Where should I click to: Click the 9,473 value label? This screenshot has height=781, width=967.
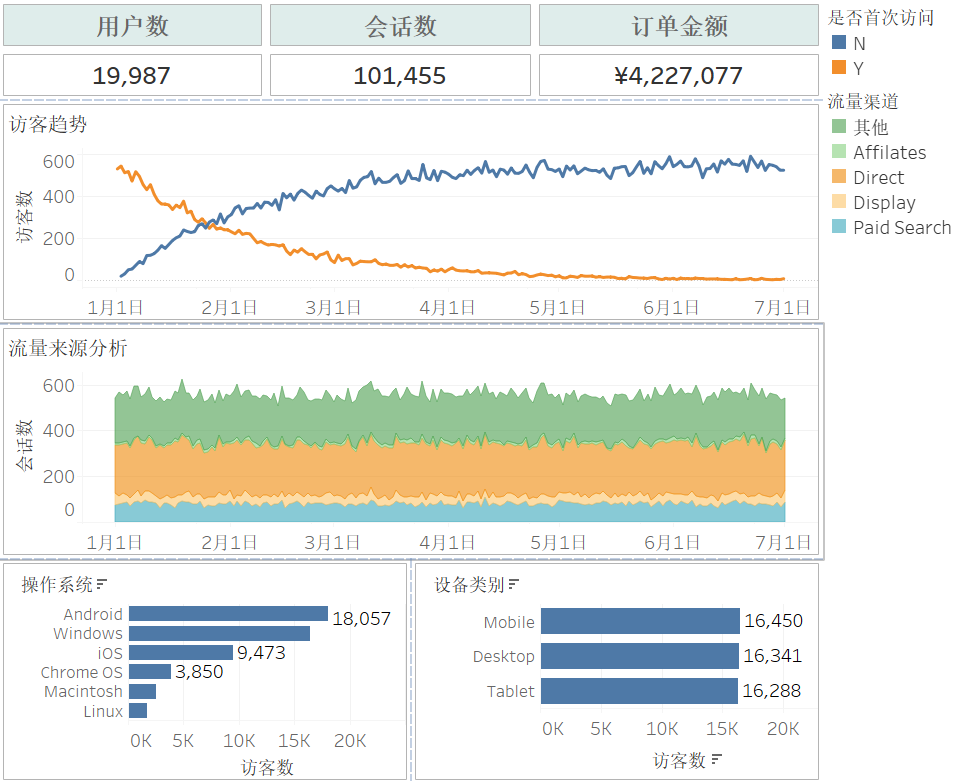(x=261, y=653)
